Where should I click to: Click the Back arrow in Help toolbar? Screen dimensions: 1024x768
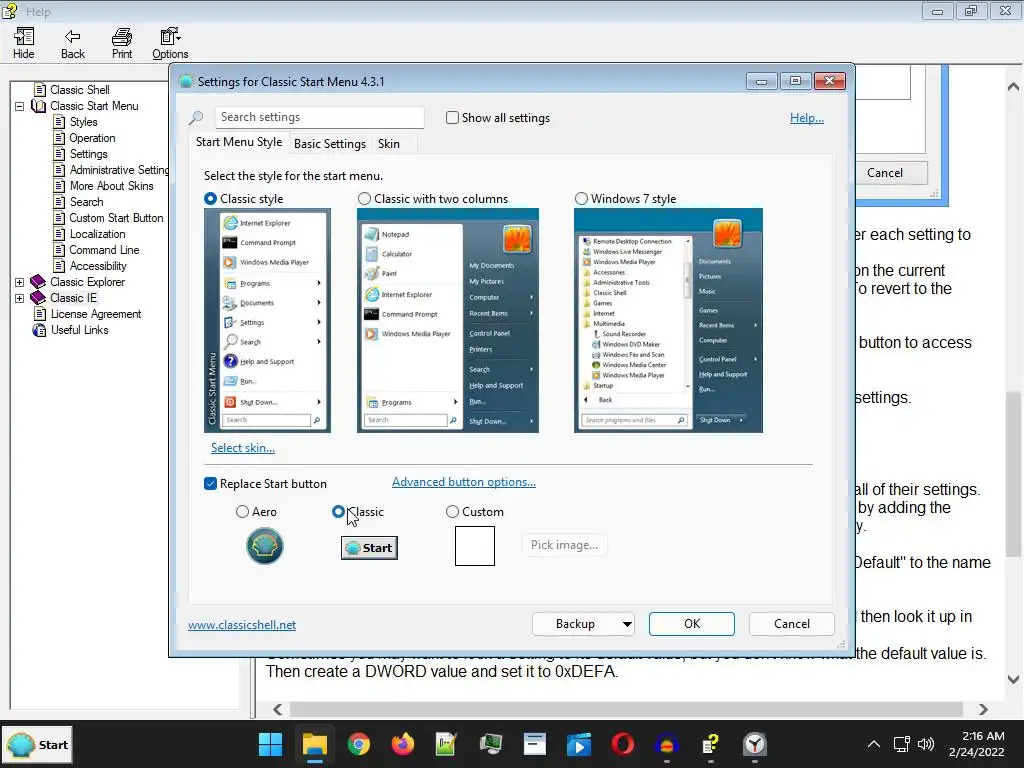click(72, 43)
